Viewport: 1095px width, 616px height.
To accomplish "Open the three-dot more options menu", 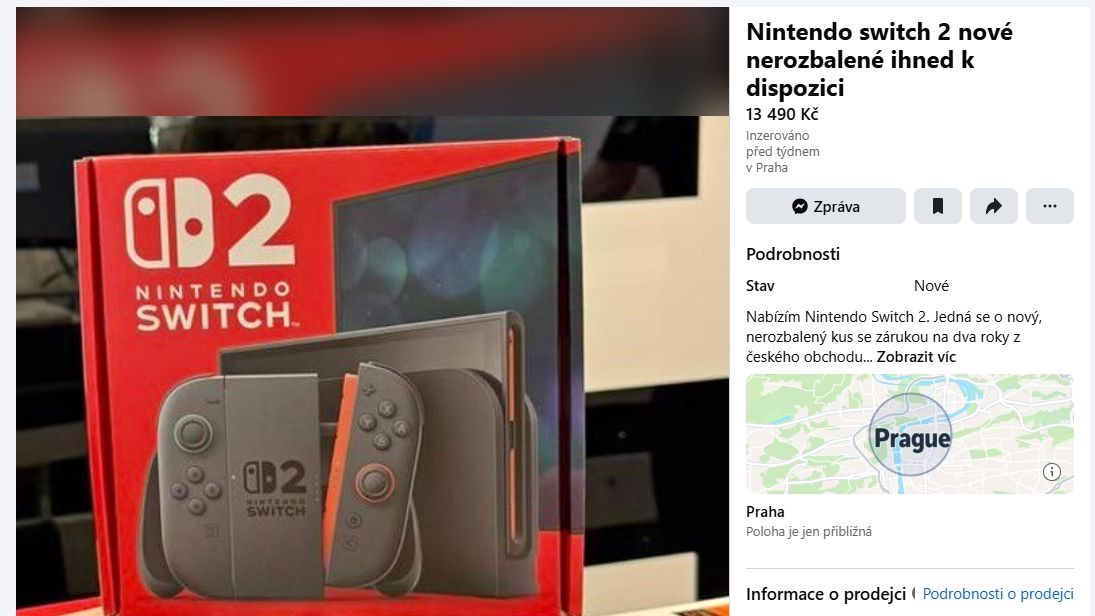I will [1049, 206].
